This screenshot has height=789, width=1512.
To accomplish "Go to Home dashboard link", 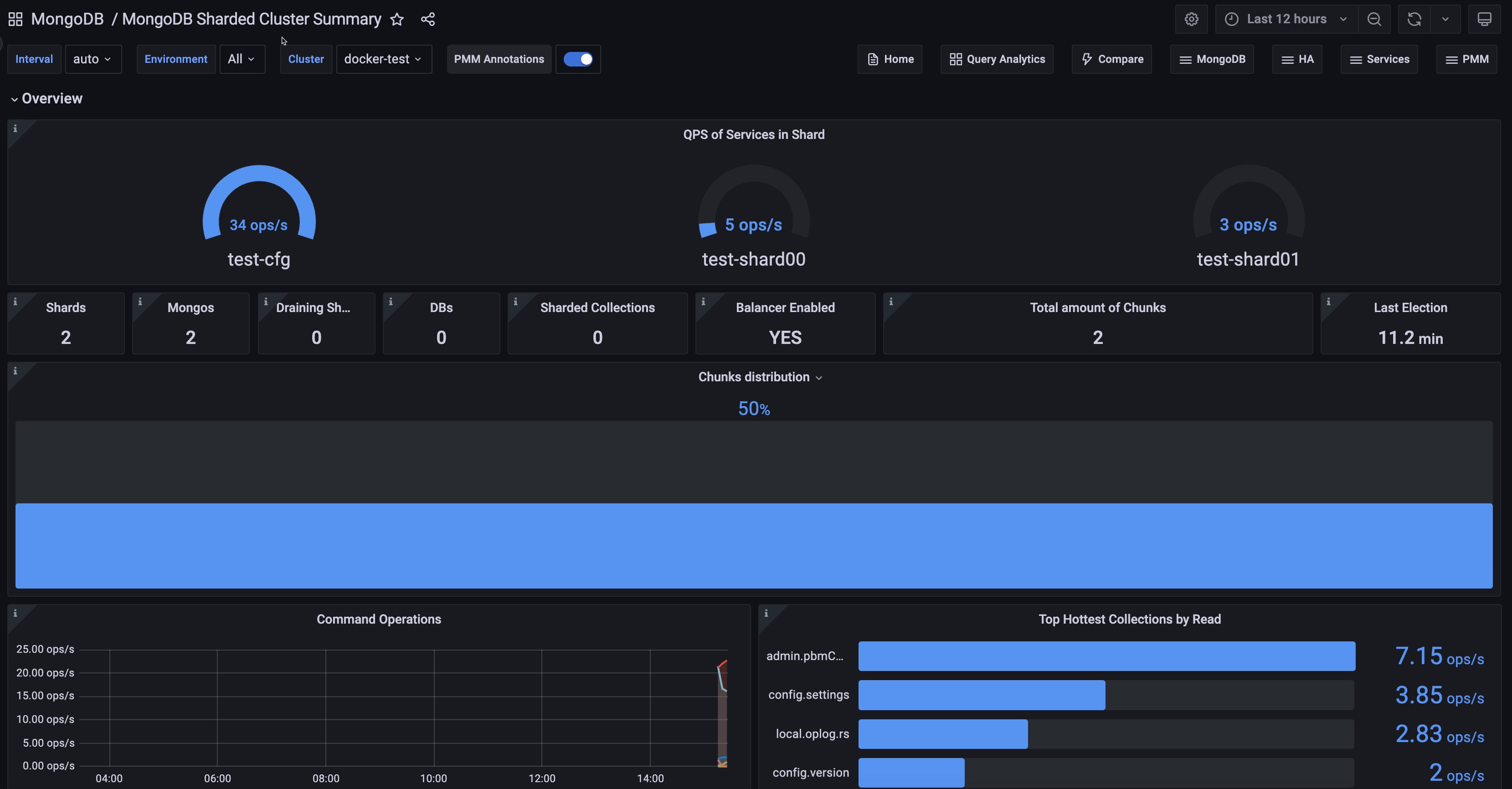I will tap(890, 59).
